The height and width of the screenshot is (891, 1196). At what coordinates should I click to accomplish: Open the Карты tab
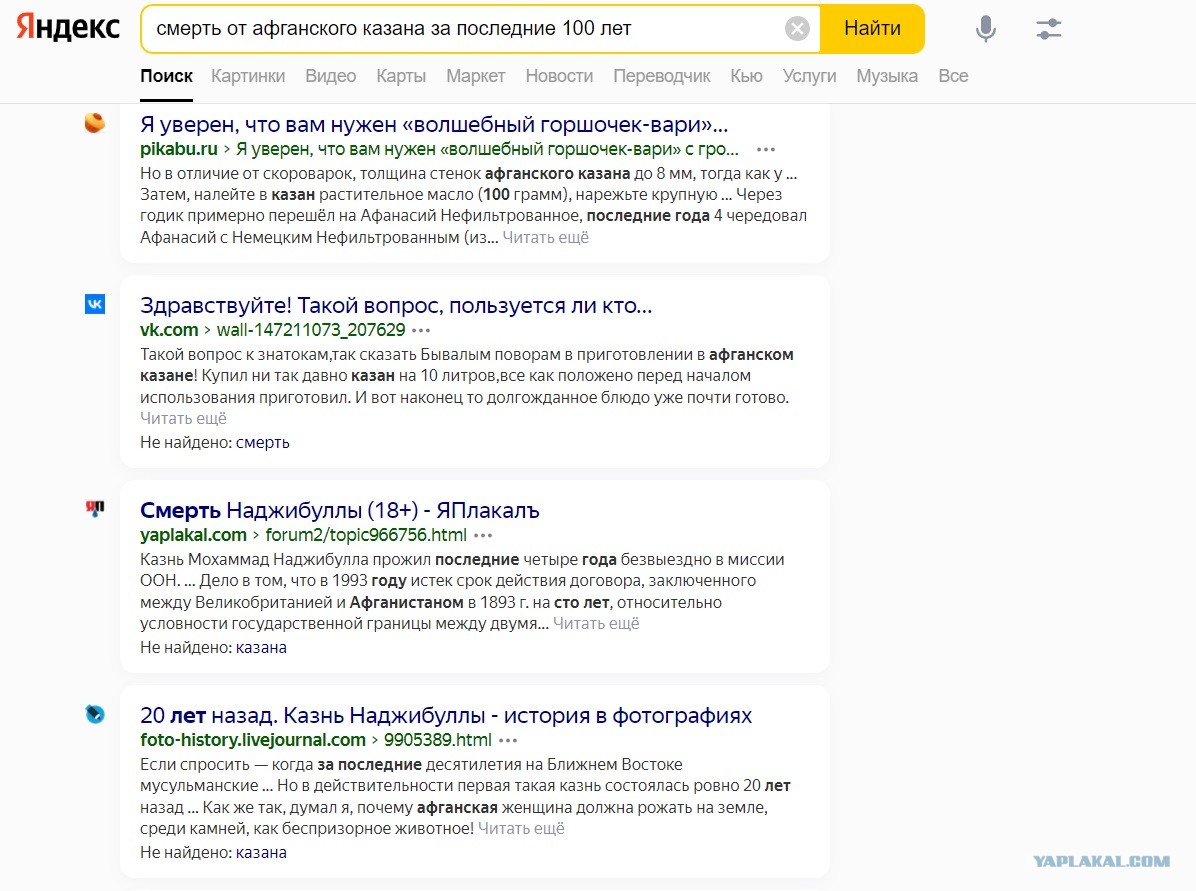click(x=401, y=76)
